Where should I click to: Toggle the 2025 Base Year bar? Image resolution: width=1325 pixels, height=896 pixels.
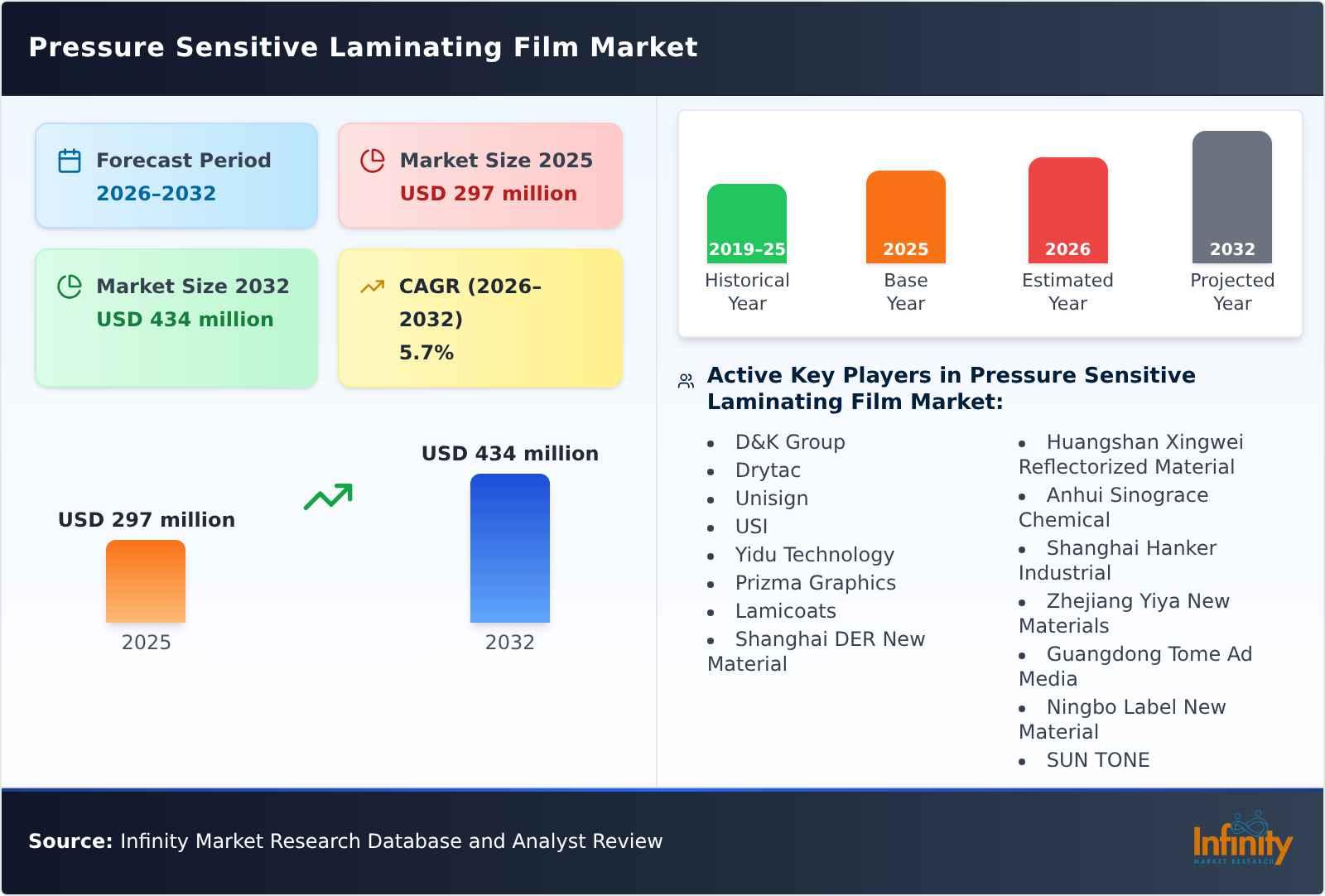(905, 215)
